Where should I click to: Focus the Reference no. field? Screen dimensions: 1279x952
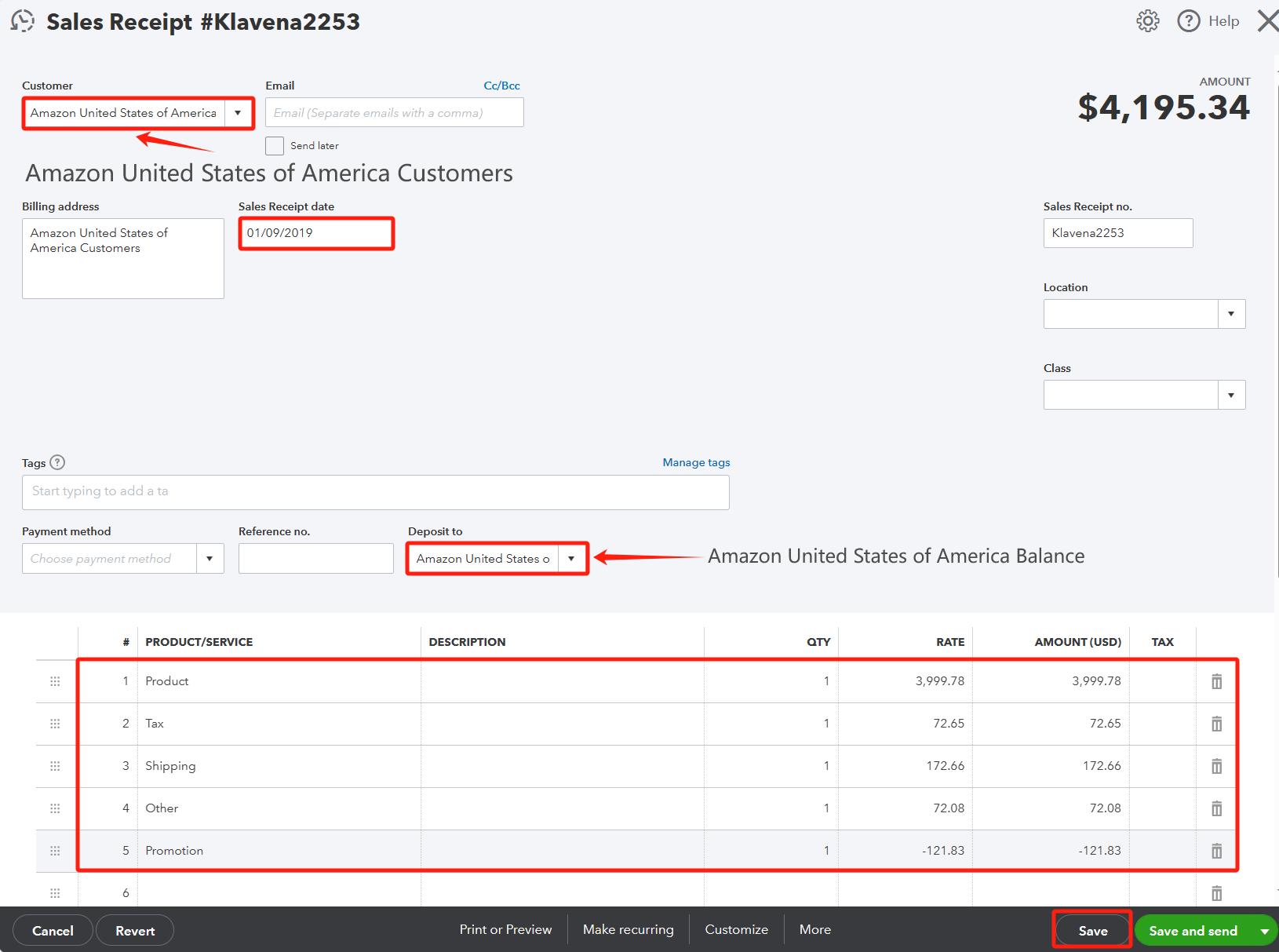316,559
